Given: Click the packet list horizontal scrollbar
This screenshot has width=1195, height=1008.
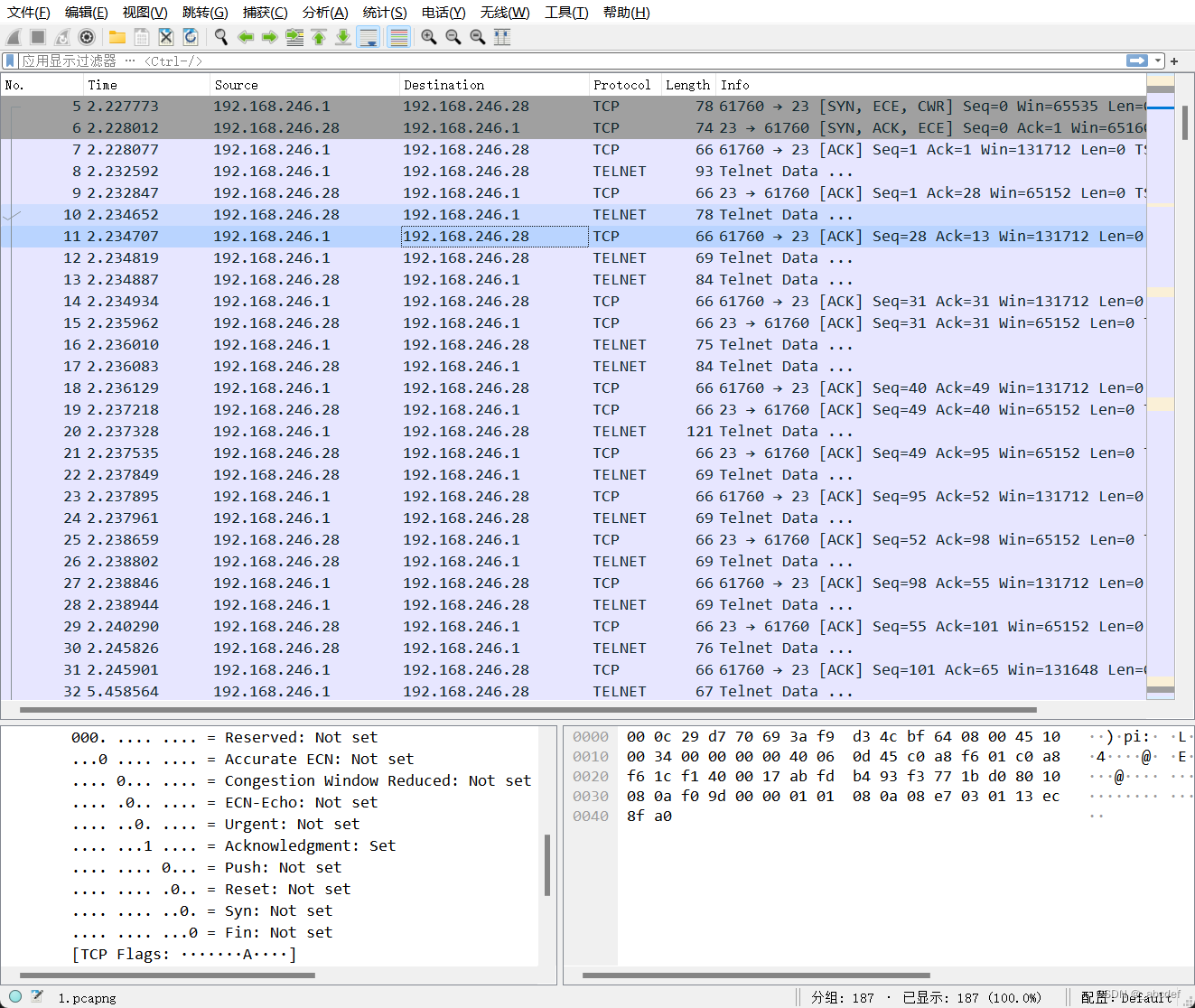Looking at the screenshot, I should pyautogui.click(x=528, y=710).
